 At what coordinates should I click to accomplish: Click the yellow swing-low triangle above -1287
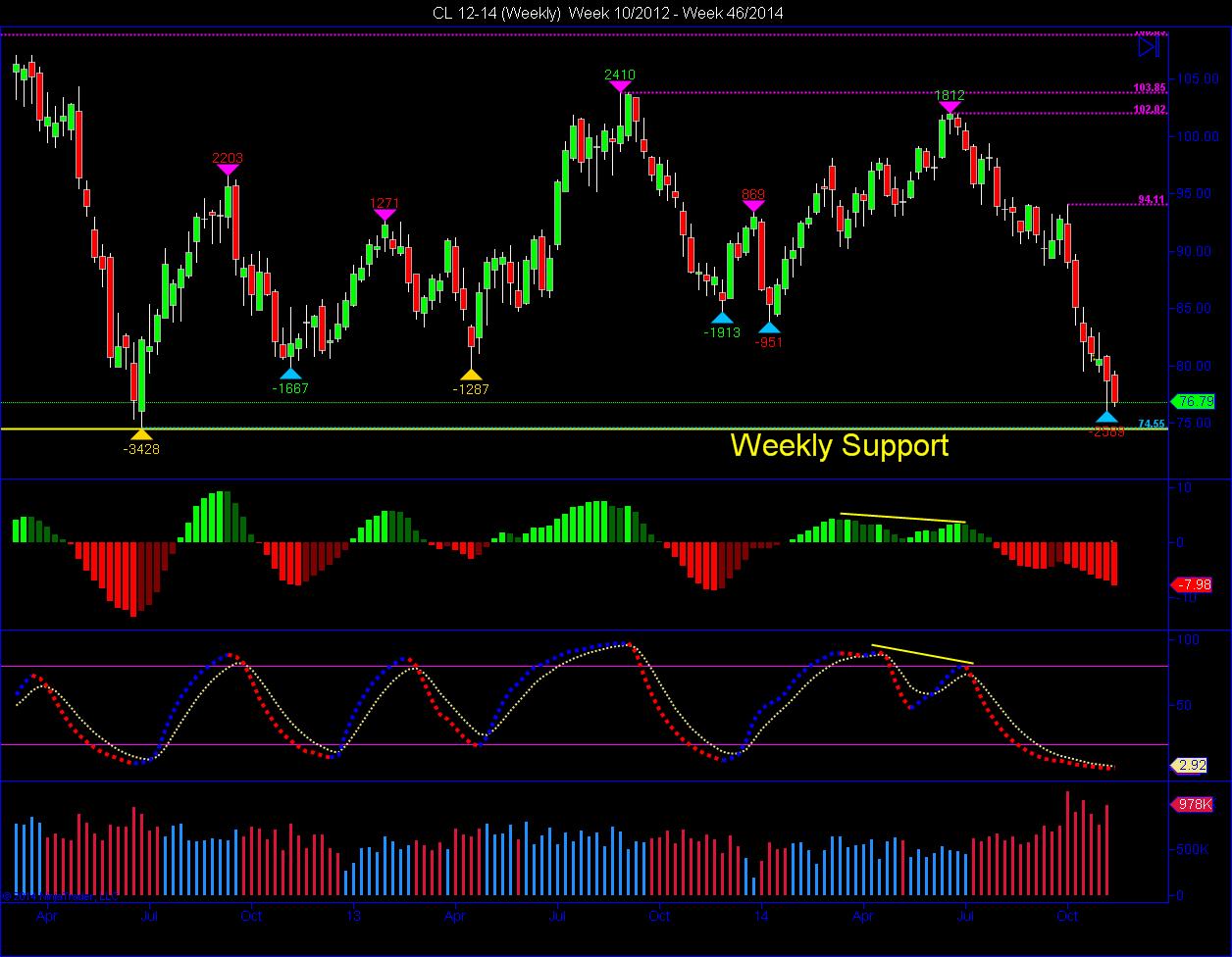coord(471,374)
